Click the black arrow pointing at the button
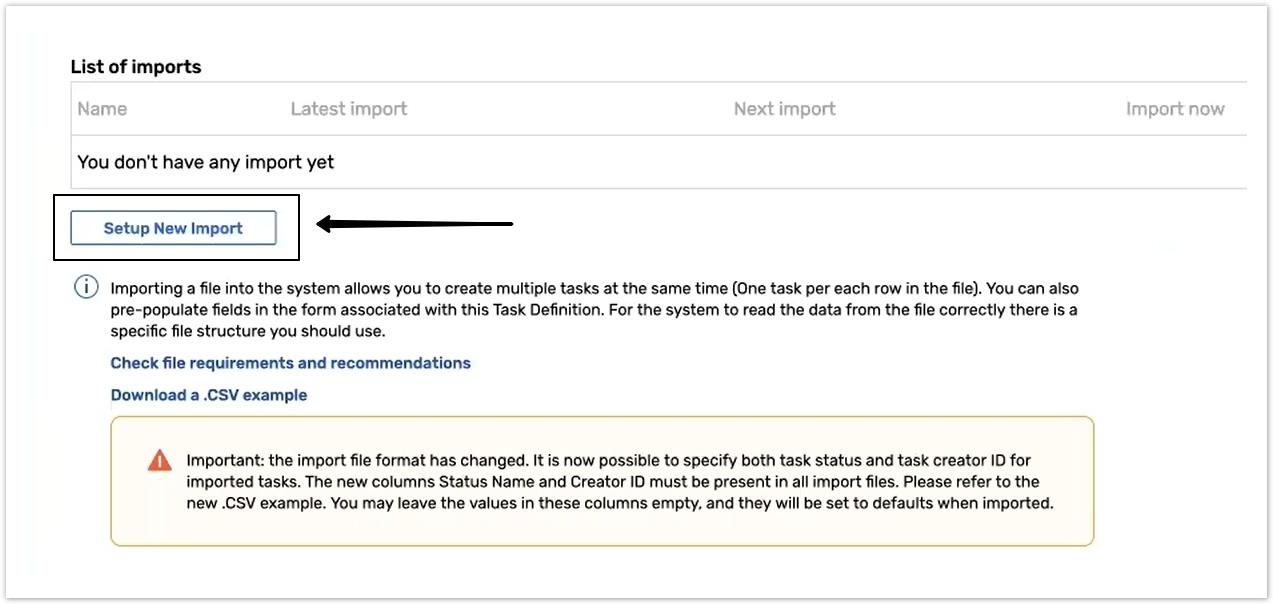This screenshot has height=604, width=1273. [x=415, y=224]
